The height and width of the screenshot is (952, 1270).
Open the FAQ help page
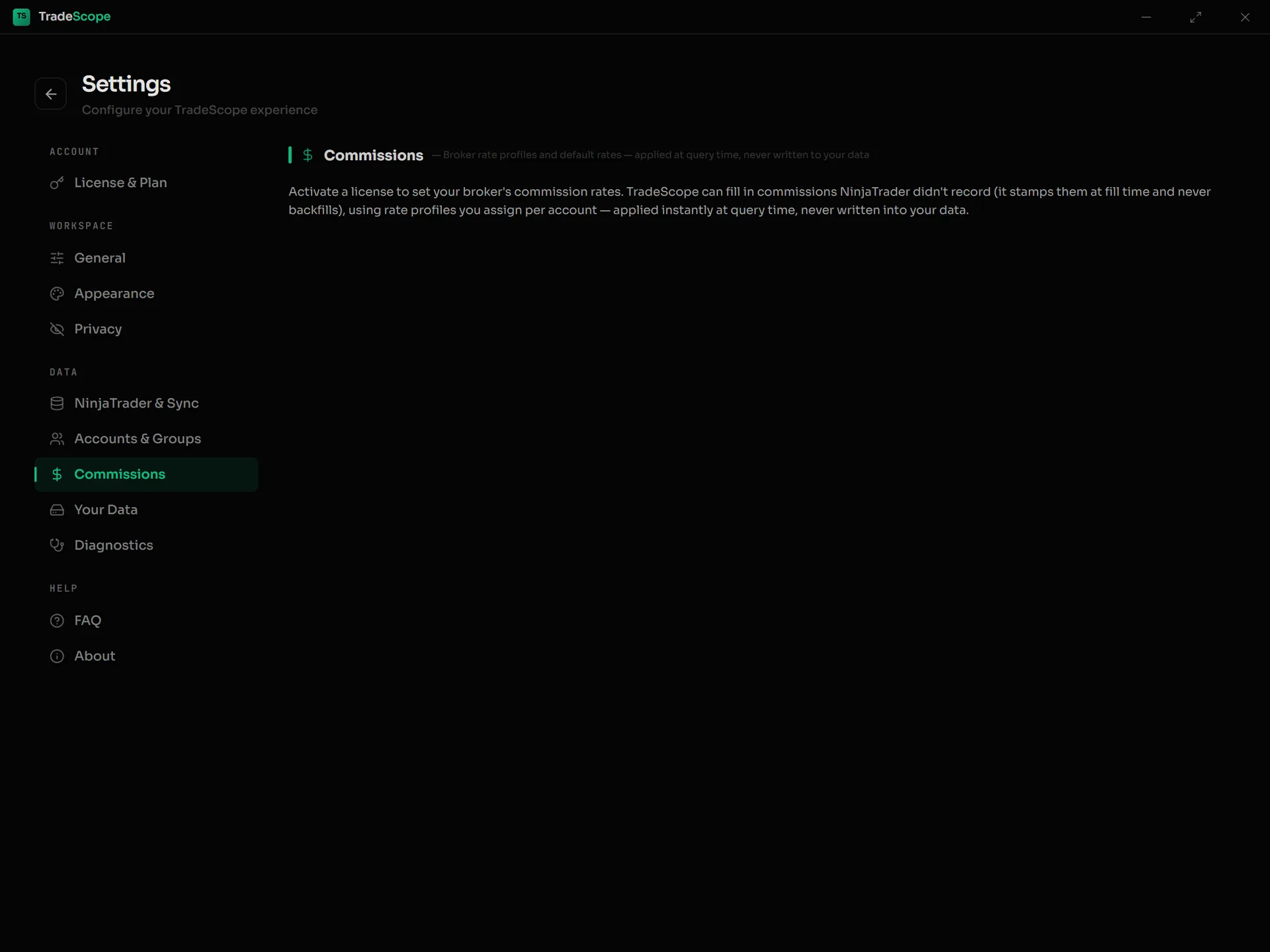pyautogui.click(x=146, y=621)
